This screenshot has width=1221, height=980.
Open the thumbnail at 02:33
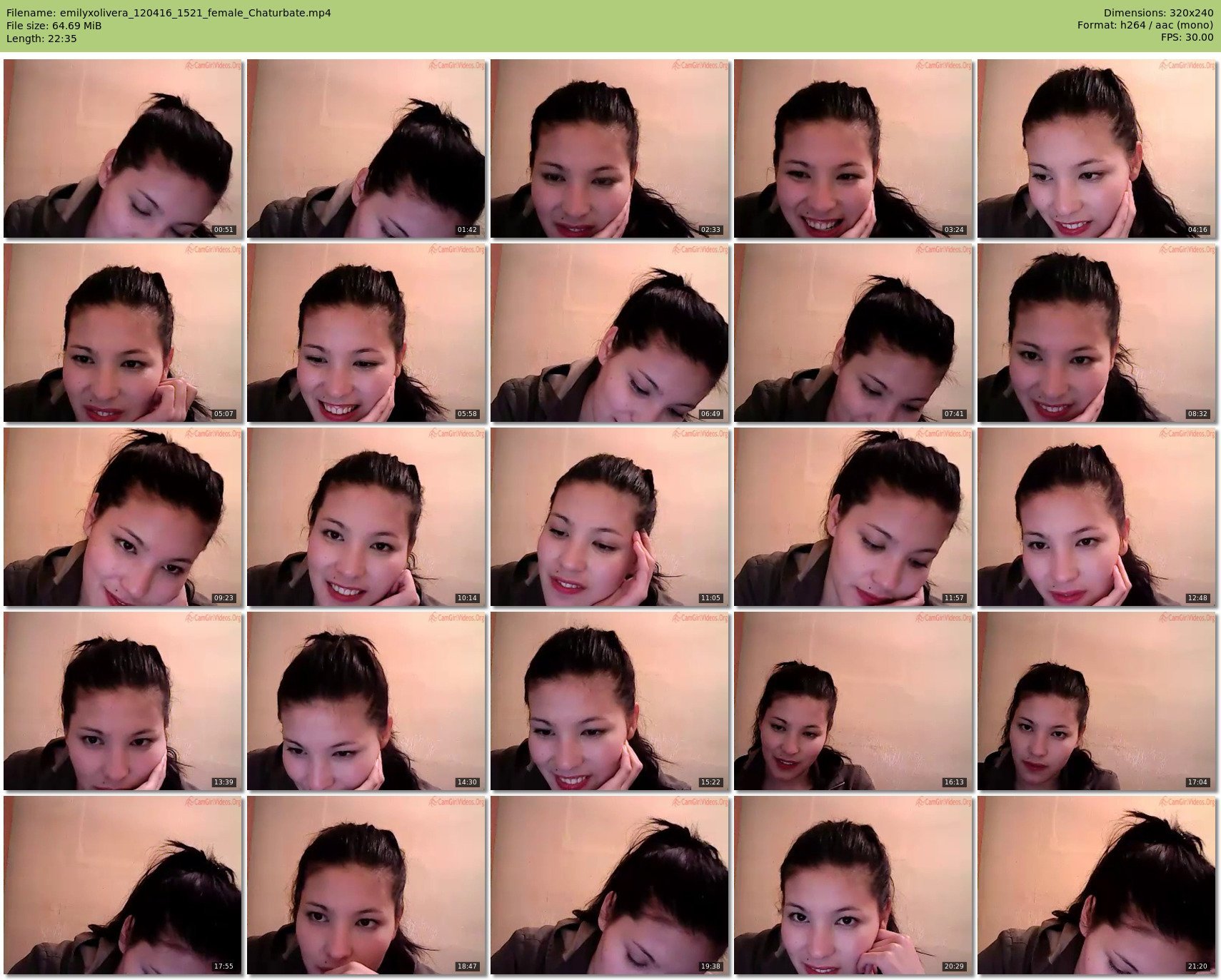[610, 148]
